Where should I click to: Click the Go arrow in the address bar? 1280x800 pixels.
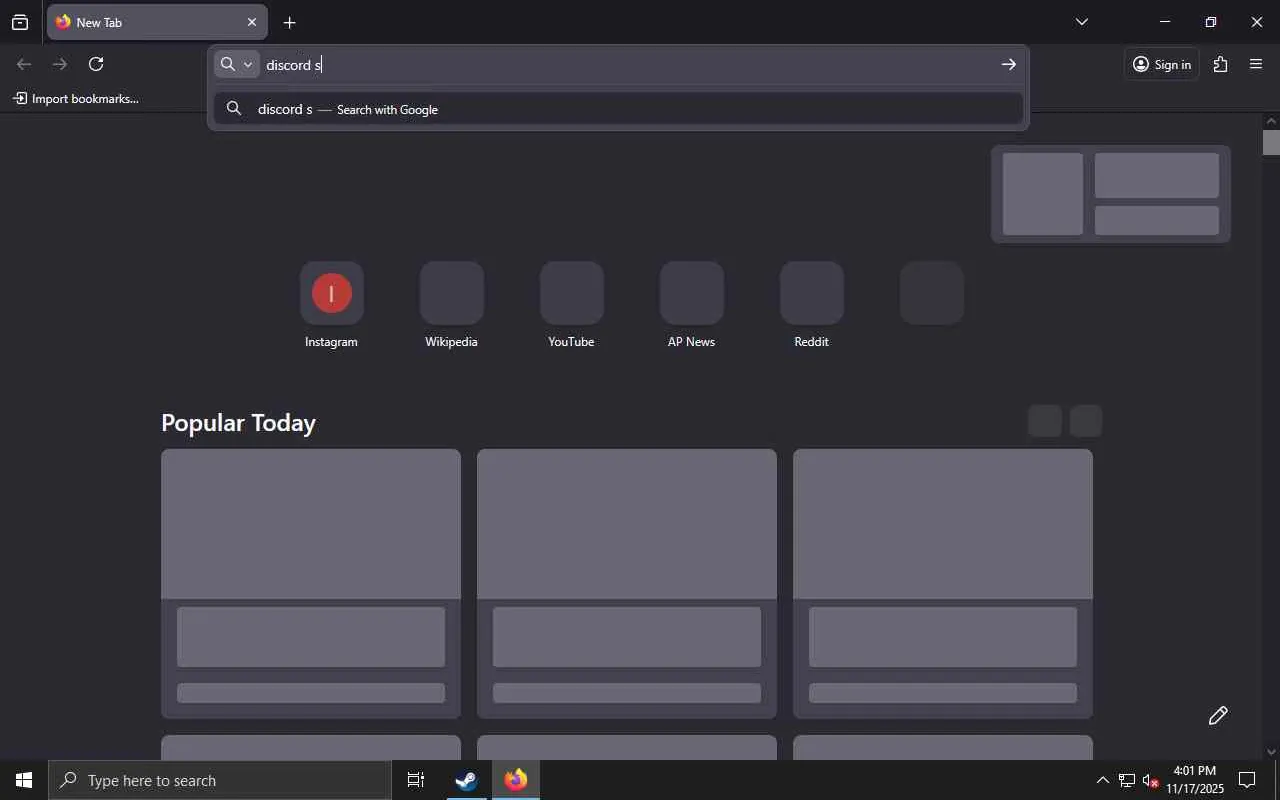coord(1008,65)
